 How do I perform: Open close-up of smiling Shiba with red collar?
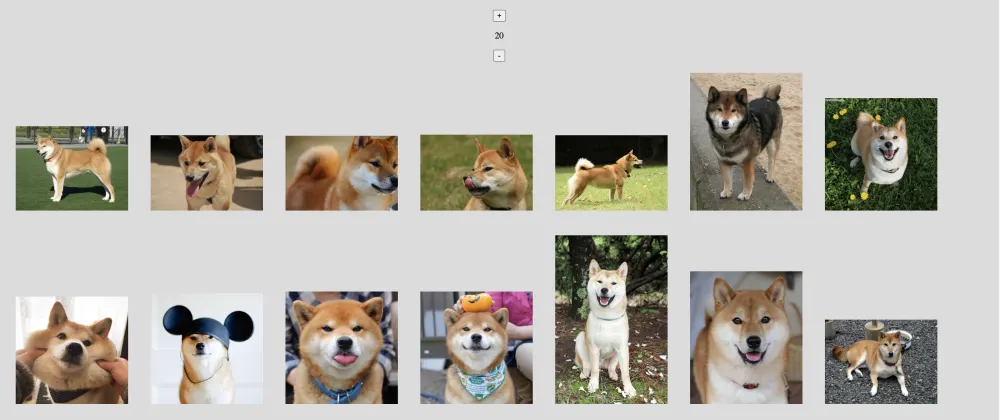tap(746, 338)
